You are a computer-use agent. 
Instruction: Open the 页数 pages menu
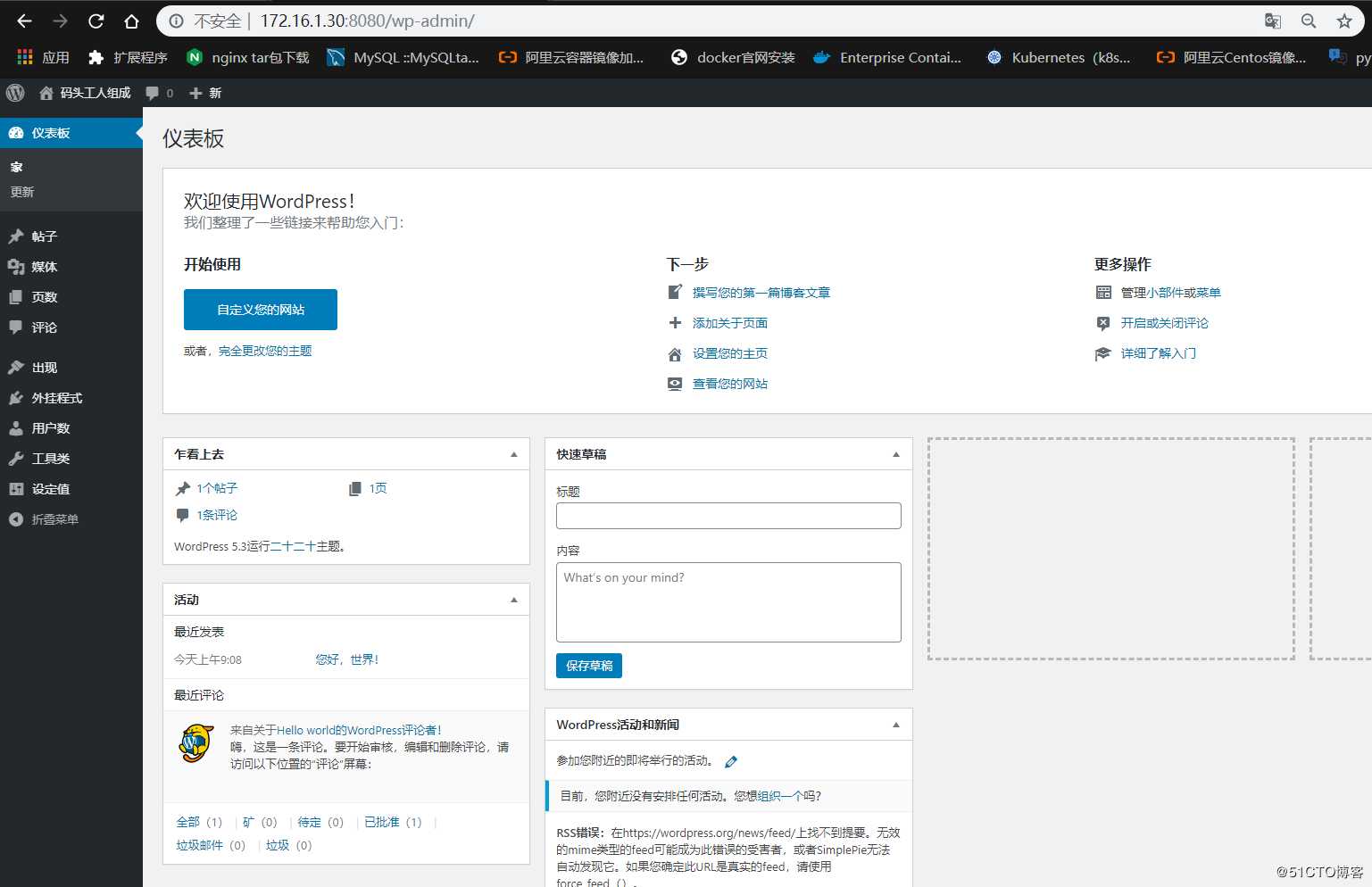(71, 297)
